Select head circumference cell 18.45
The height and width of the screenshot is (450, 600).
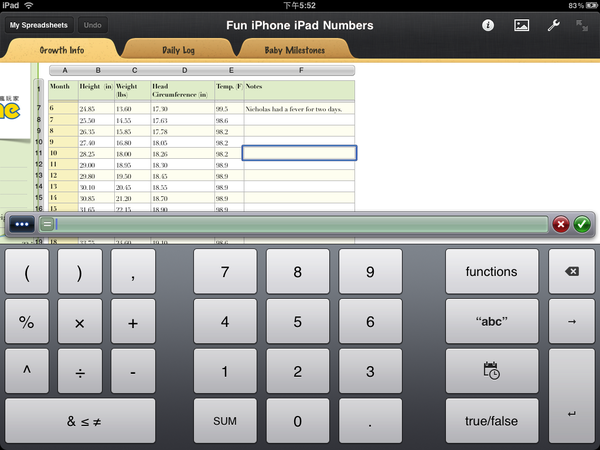pyautogui.click(x=183, y=176)
